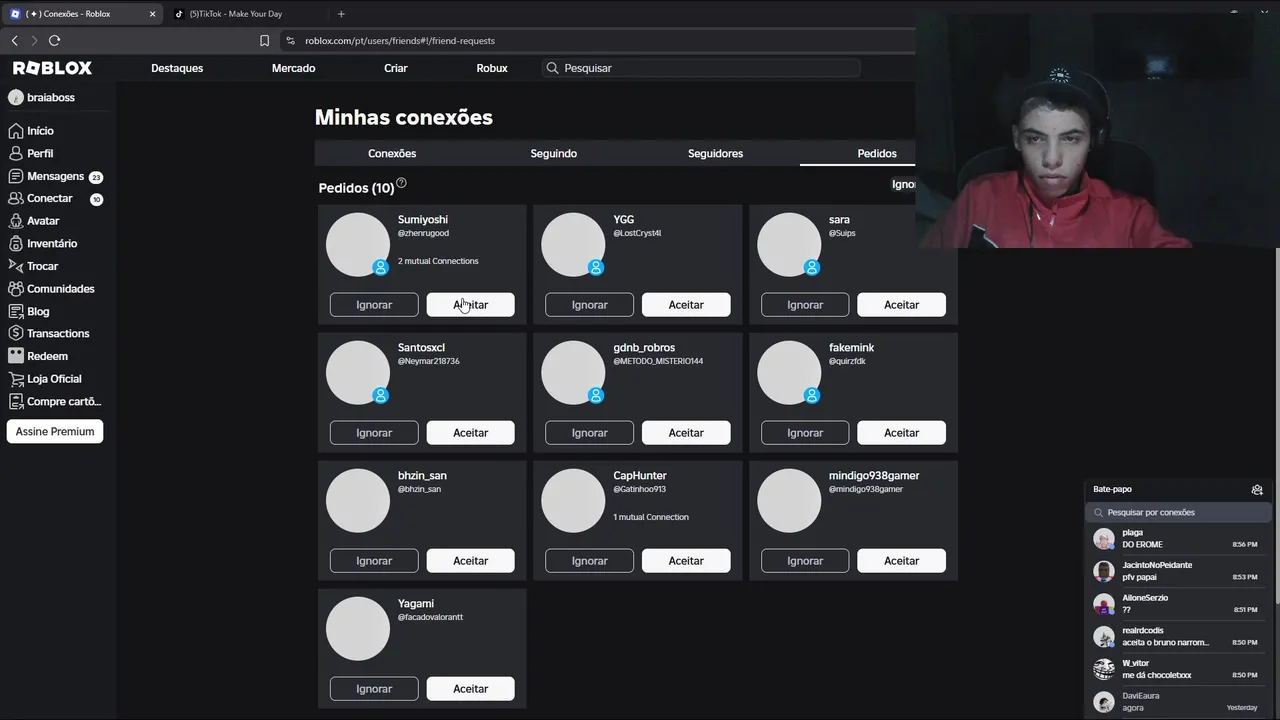Click fakemink username link
1280x720 pixels.
851,348
